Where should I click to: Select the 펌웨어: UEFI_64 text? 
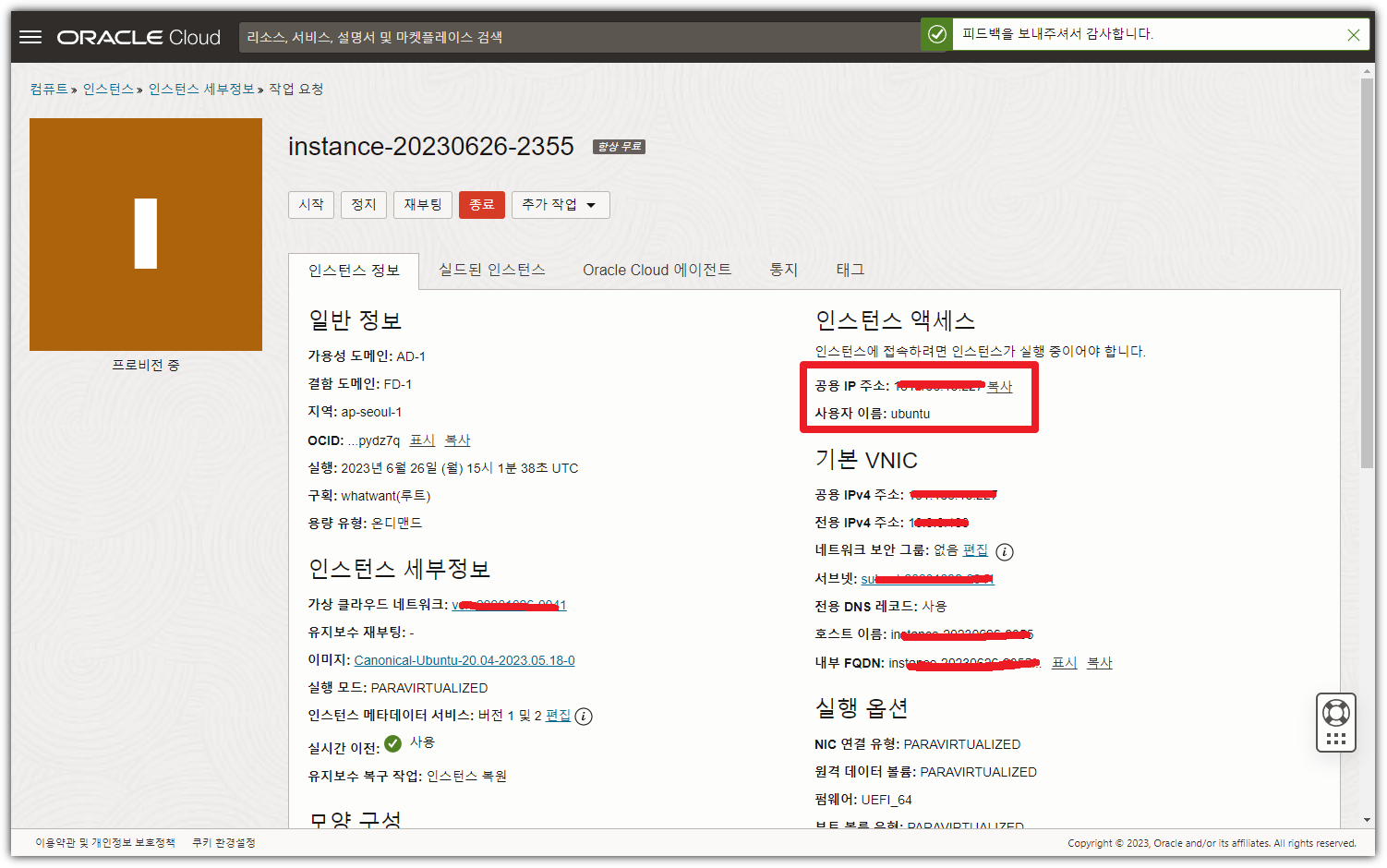point(862,800)
